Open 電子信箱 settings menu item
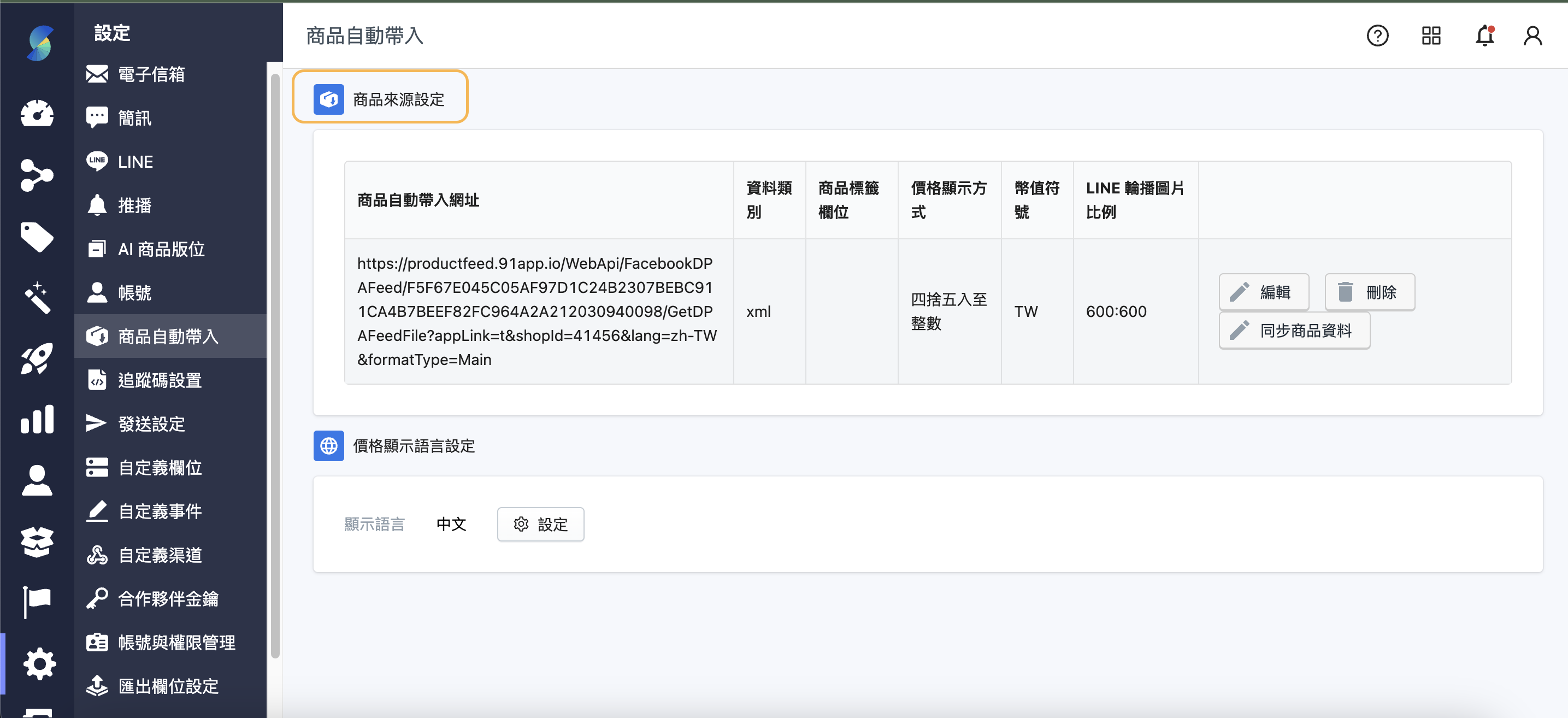Viewport: 1568px width, 718px height. (151, 74)
